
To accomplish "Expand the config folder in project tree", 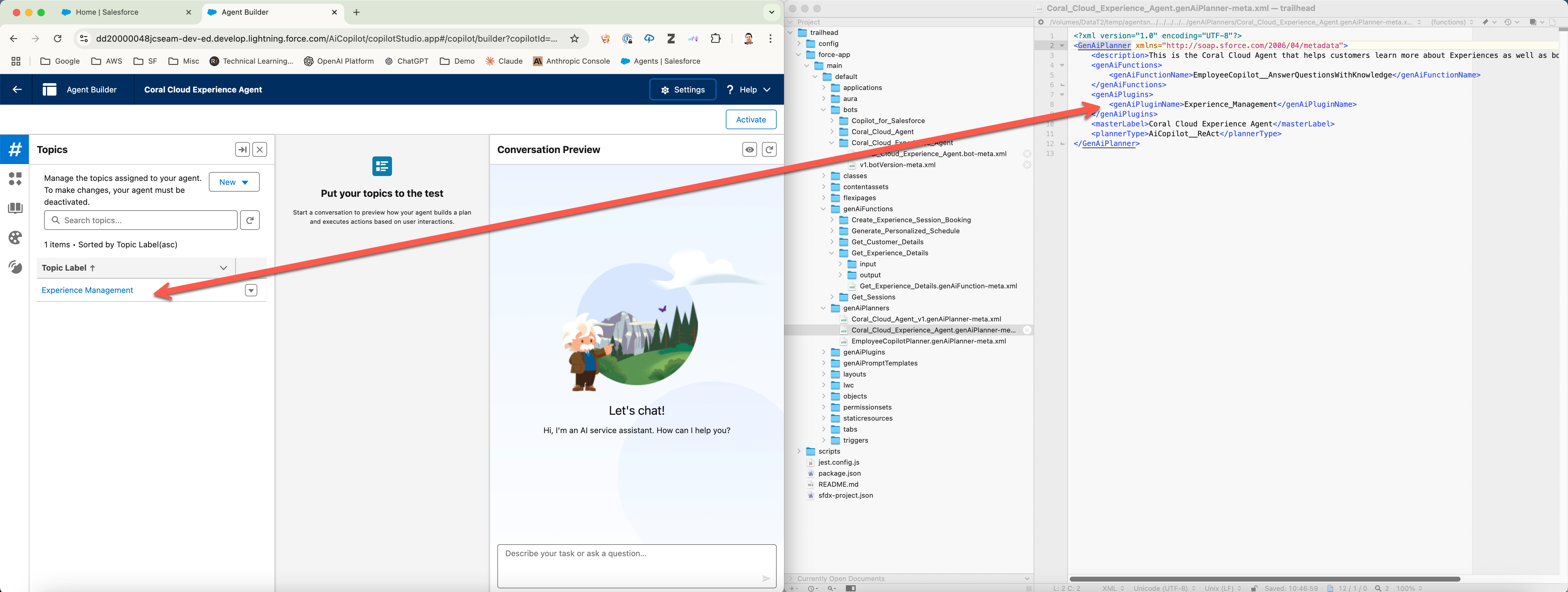I will 799,44.
